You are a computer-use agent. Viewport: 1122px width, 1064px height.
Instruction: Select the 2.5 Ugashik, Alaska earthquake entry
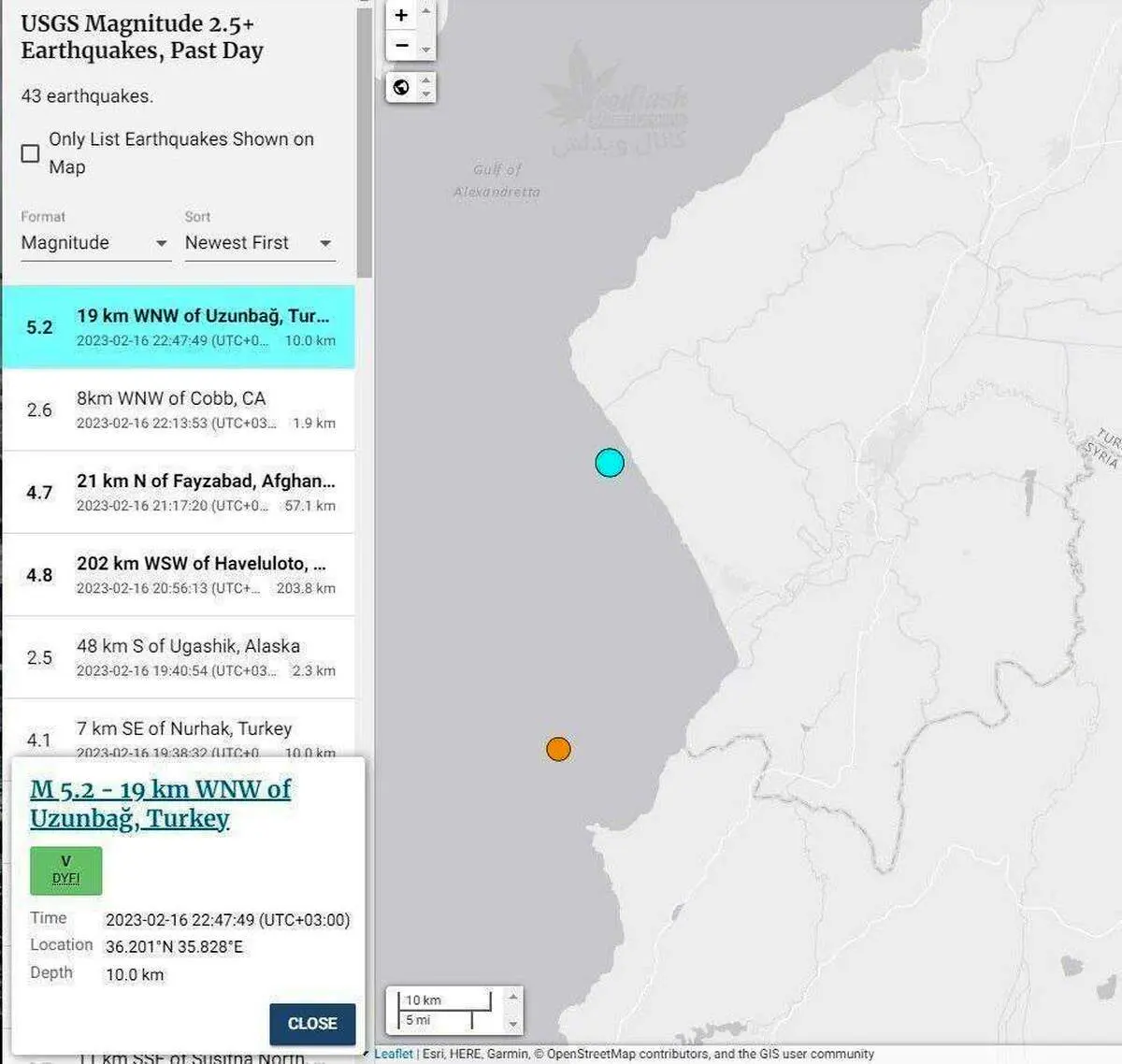tap(179, 656)
